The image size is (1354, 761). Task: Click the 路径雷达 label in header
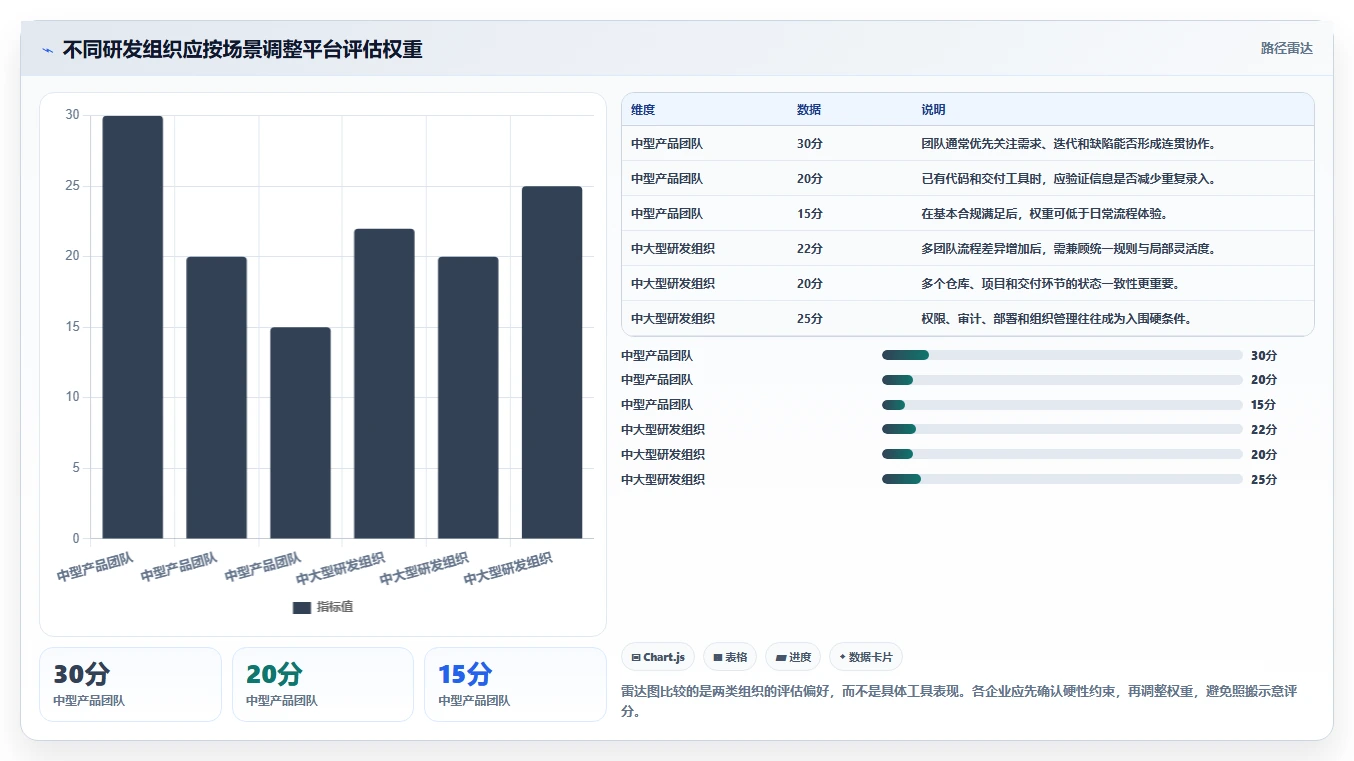click(1286, 48)
